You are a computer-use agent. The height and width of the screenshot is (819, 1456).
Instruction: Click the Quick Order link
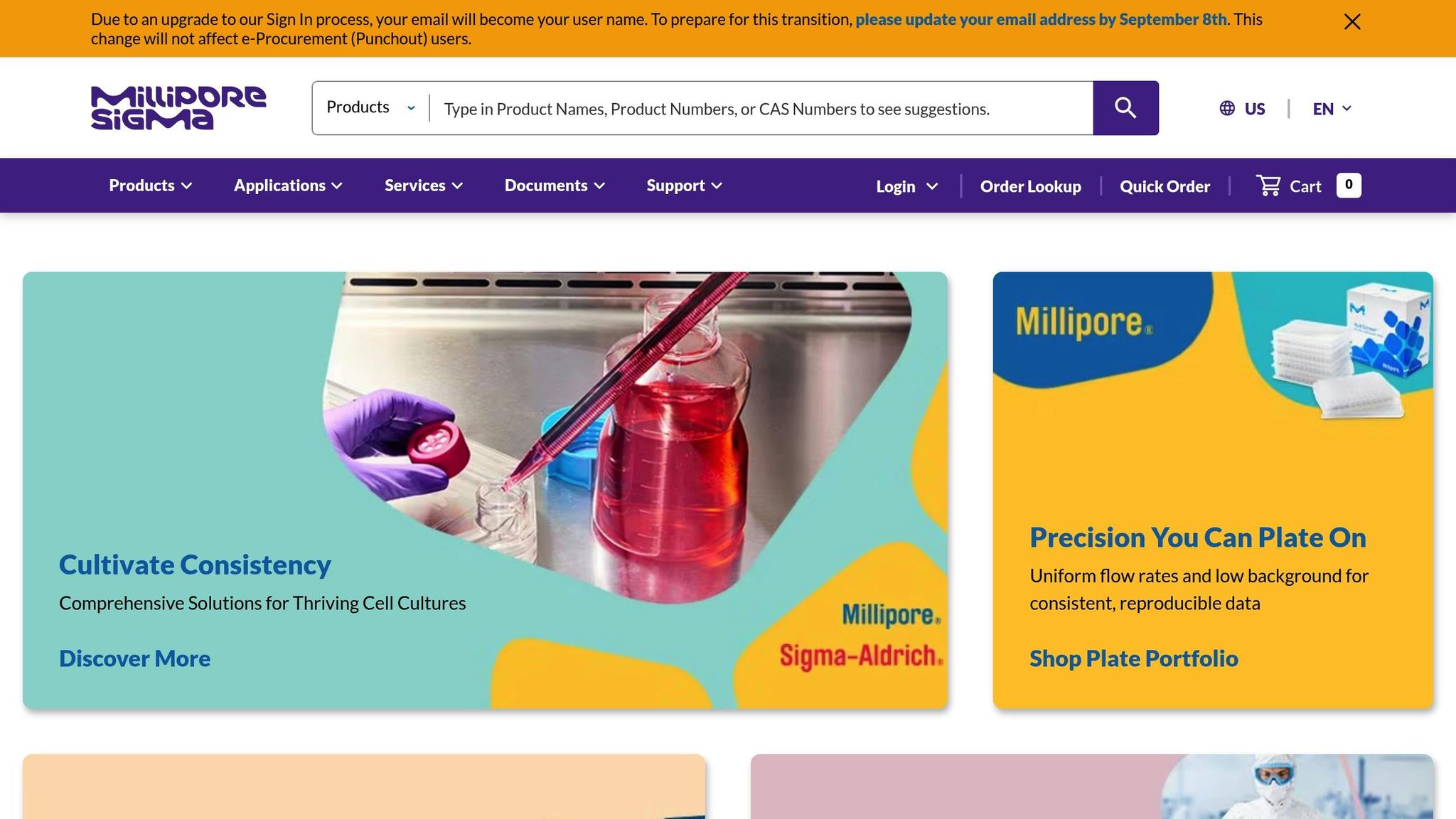click(1165, 186)
